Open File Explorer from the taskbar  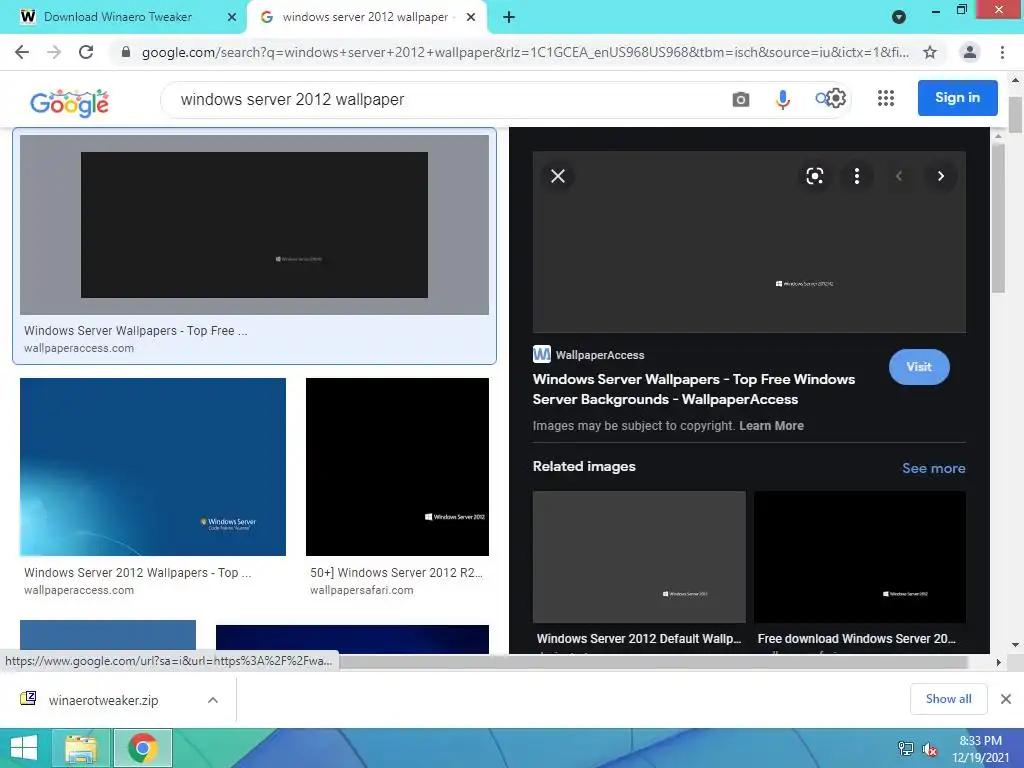tap(81, 748)
